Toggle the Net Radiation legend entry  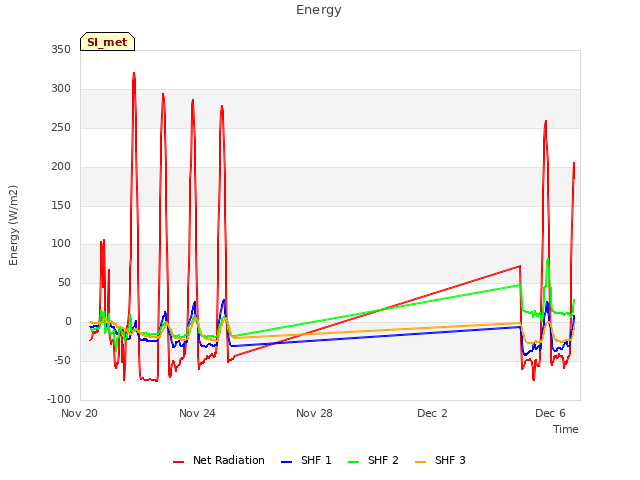pyautogui.click(x=219, y=460)
